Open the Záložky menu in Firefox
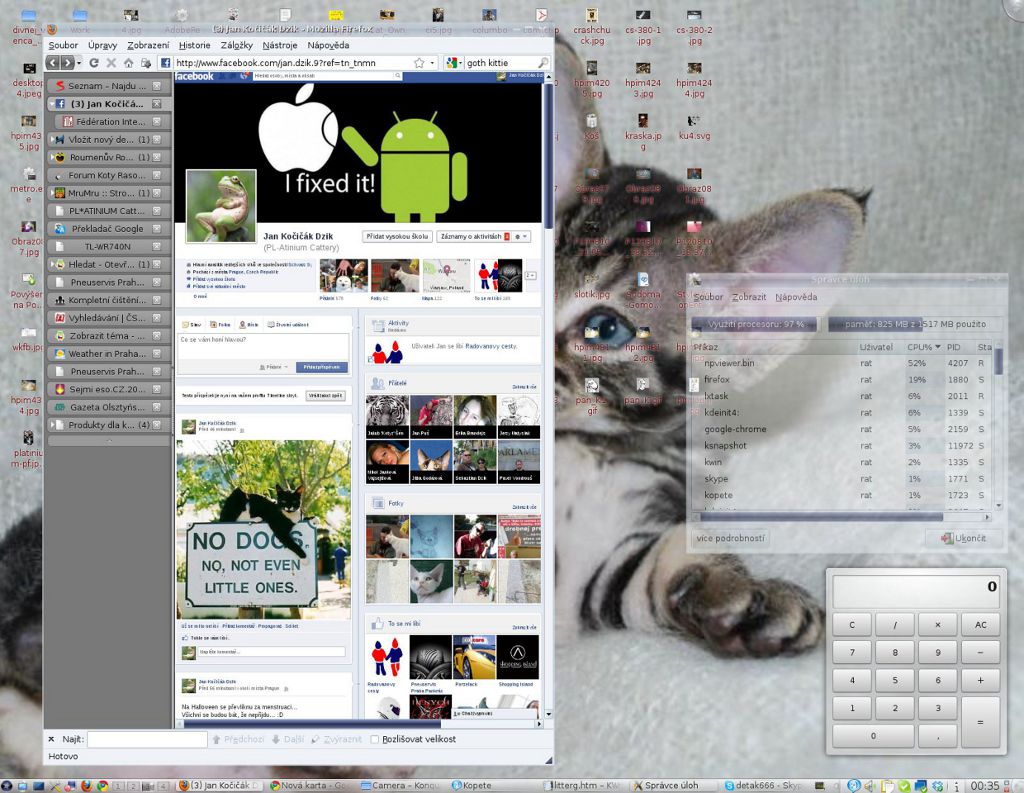This screenshot has width=1024, height=793. 236,45
